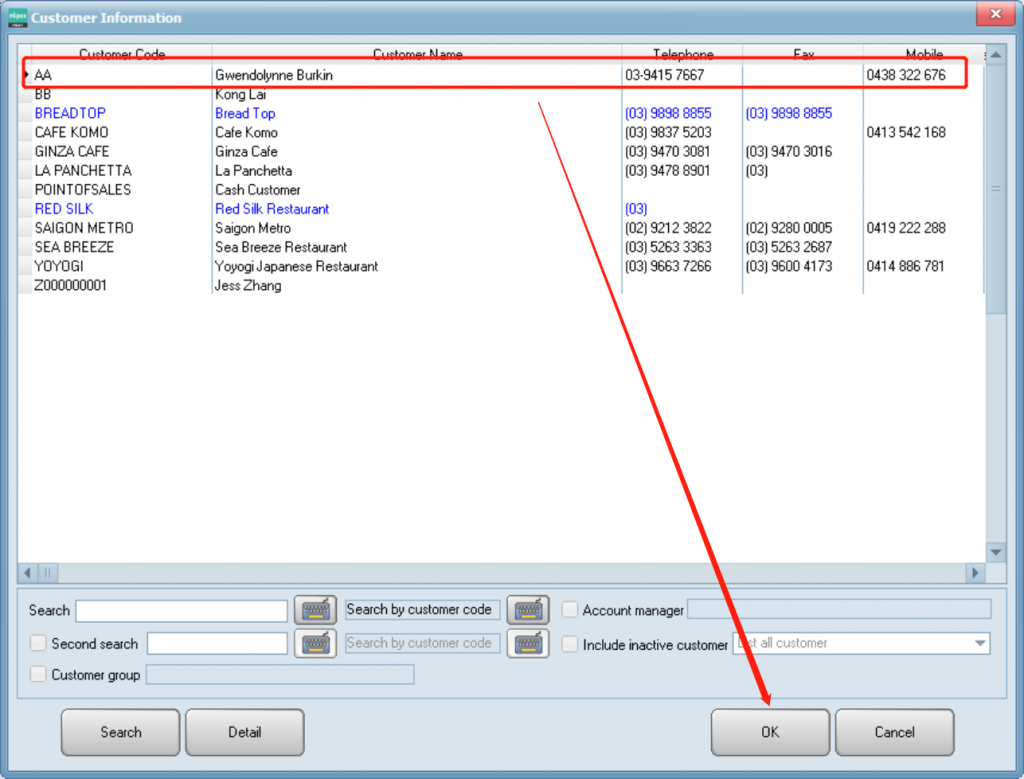Viewport: 1024px width, 779px height.
Task: Expand the List all customer dropdown
Action: [x=980, y=644]
